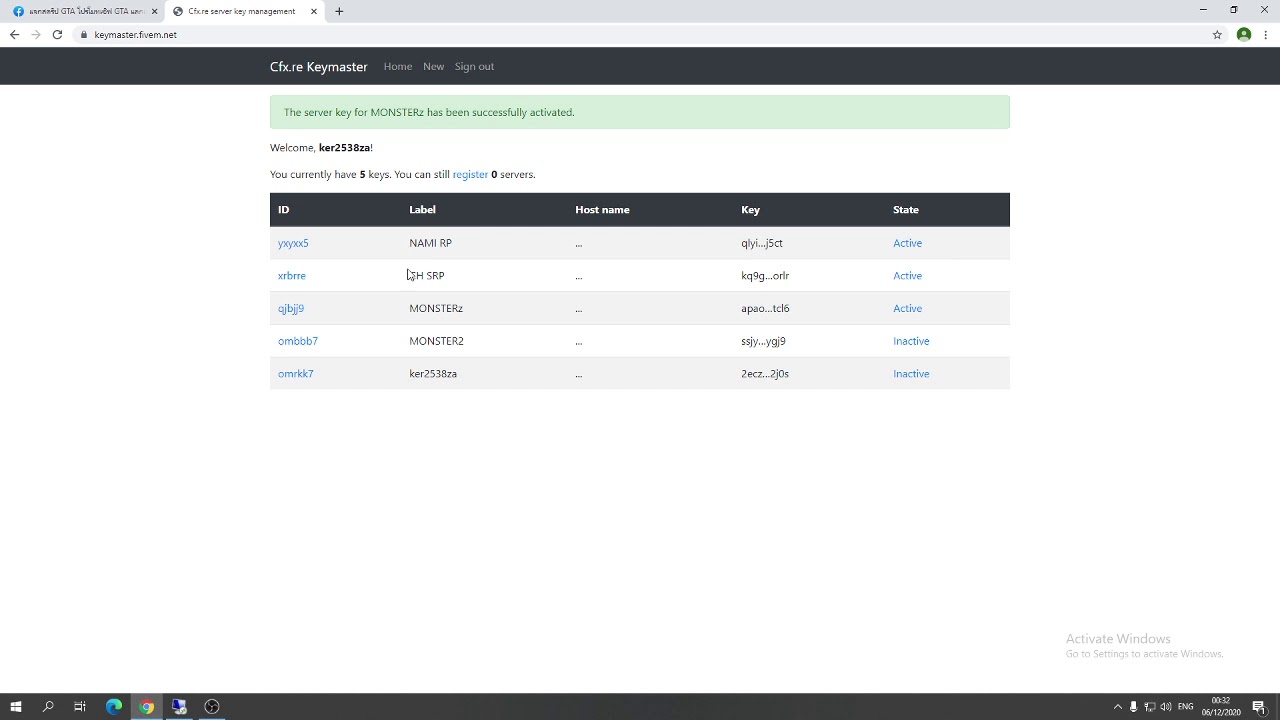Viewport: 1280px width, 720px height.
Task: Open OBS Studio from taskbar
Action: pos(212,707)
